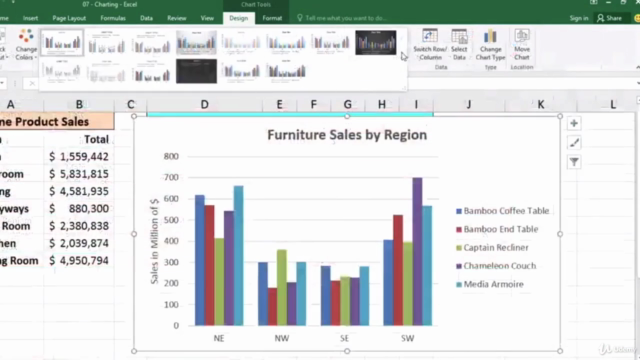Image resolution: width=640 pixels, height=360 pixels.
Task: Select the tallest purple bar in SW
Action: (417, 251)
